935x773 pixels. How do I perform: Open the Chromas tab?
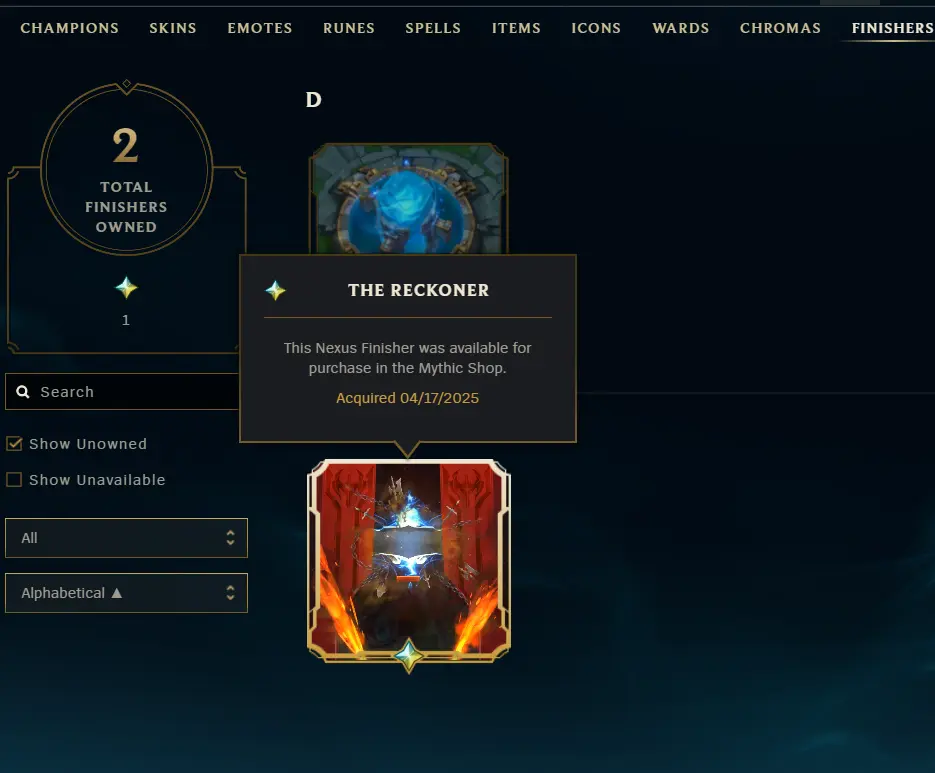[x=780, y=28]
